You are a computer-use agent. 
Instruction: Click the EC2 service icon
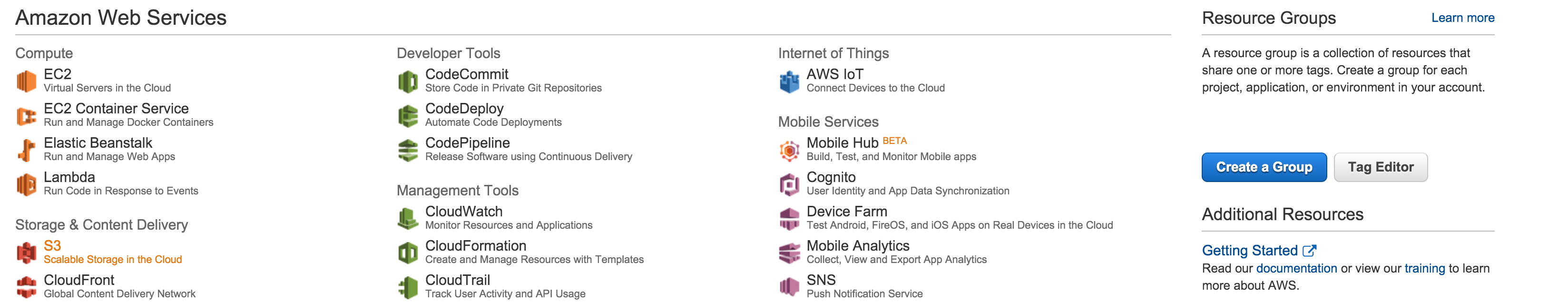pyautogui.click(x=26, y=81)
